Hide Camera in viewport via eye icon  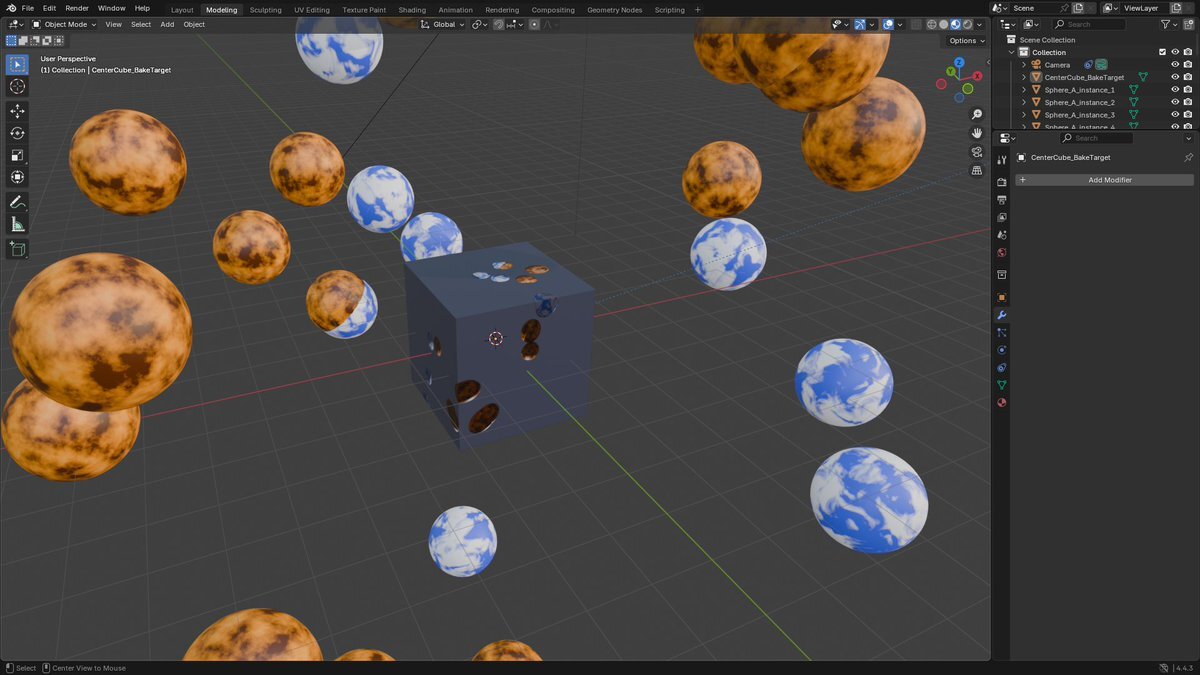1175,65
